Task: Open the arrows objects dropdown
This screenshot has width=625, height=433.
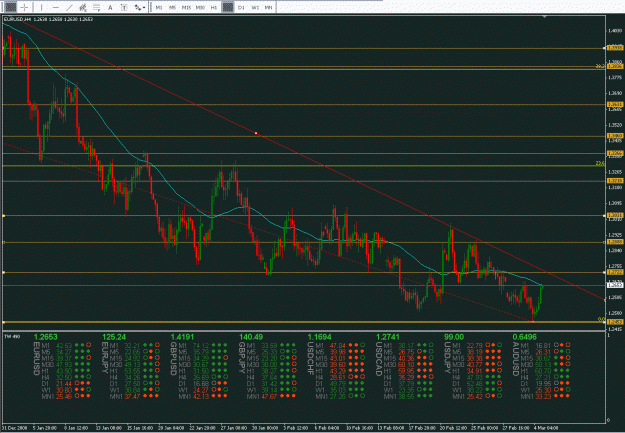Action: pyautogui.click(x=140, y=7)
